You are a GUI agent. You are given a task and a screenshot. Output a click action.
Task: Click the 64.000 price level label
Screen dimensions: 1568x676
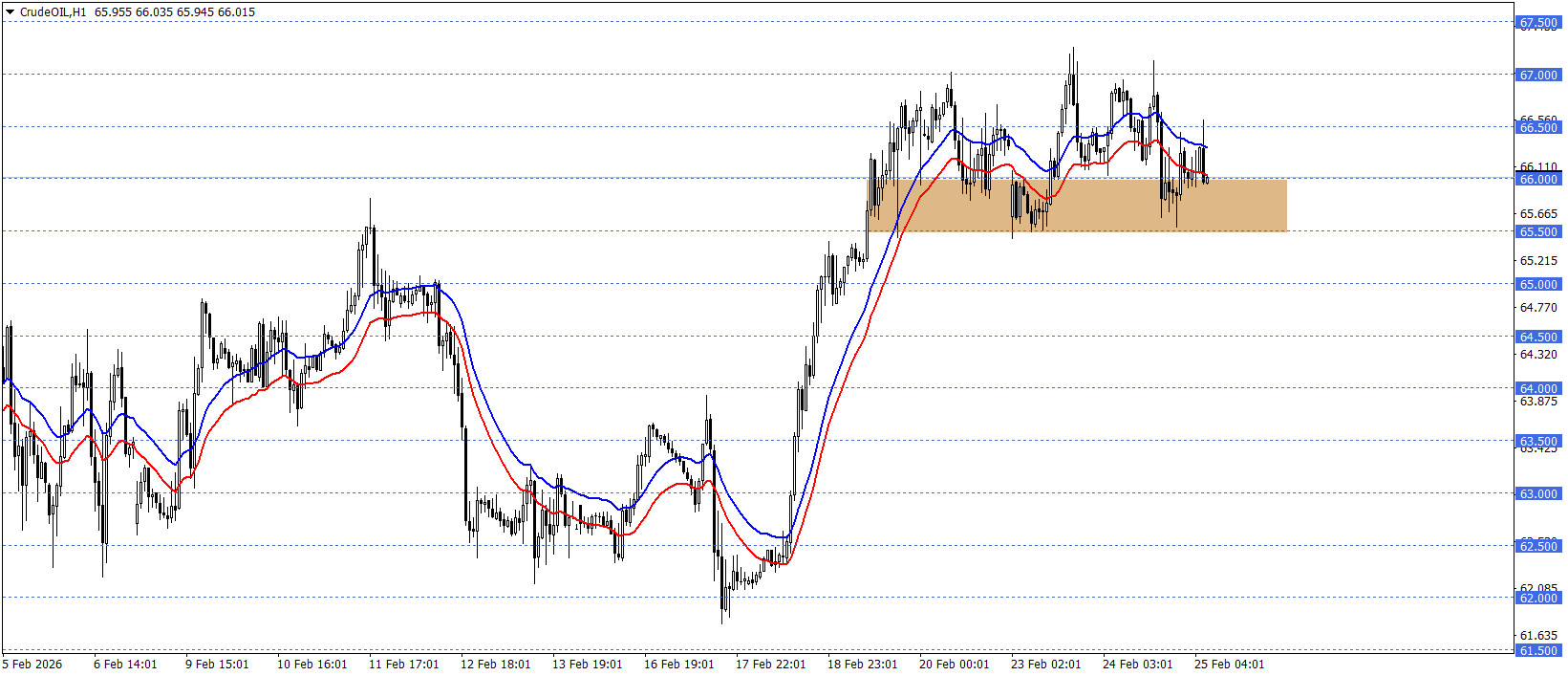tap(1538, 388)
